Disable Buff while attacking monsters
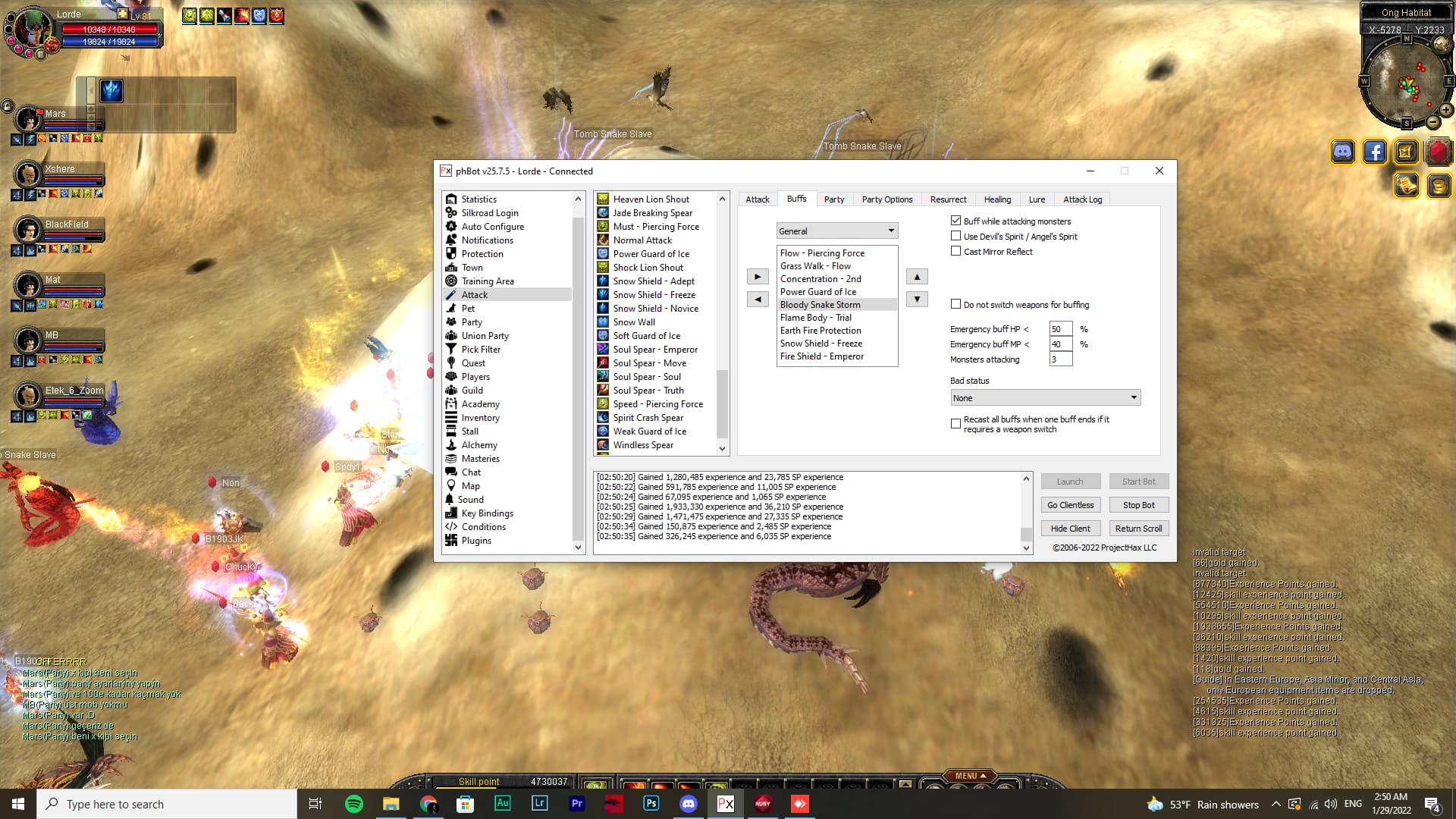The height and width of the screenshot is (819, 1456). tap(955, 221)
